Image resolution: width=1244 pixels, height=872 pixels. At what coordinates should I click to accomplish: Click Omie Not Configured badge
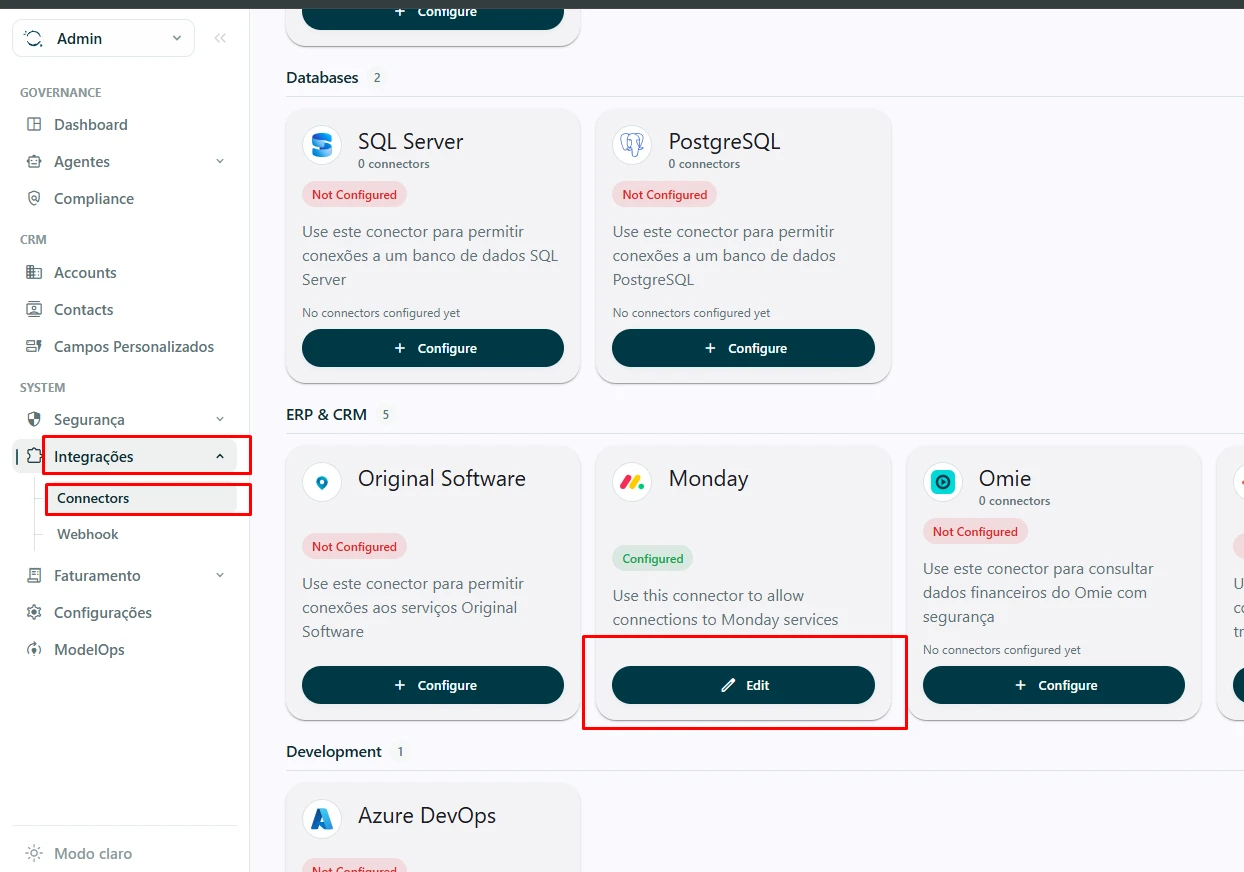point(975,532)
